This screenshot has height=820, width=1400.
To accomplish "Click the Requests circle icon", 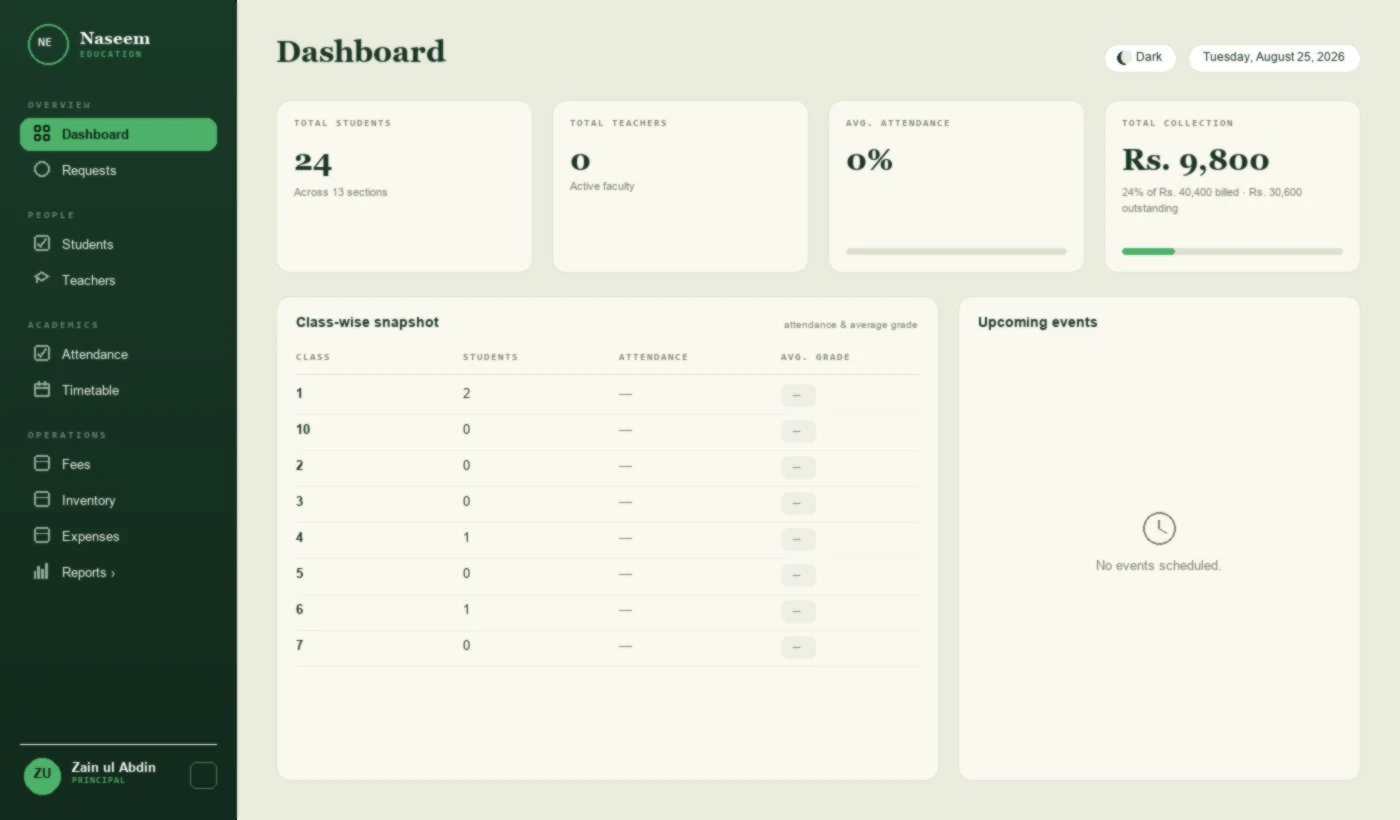I will (x=42, y=170).
